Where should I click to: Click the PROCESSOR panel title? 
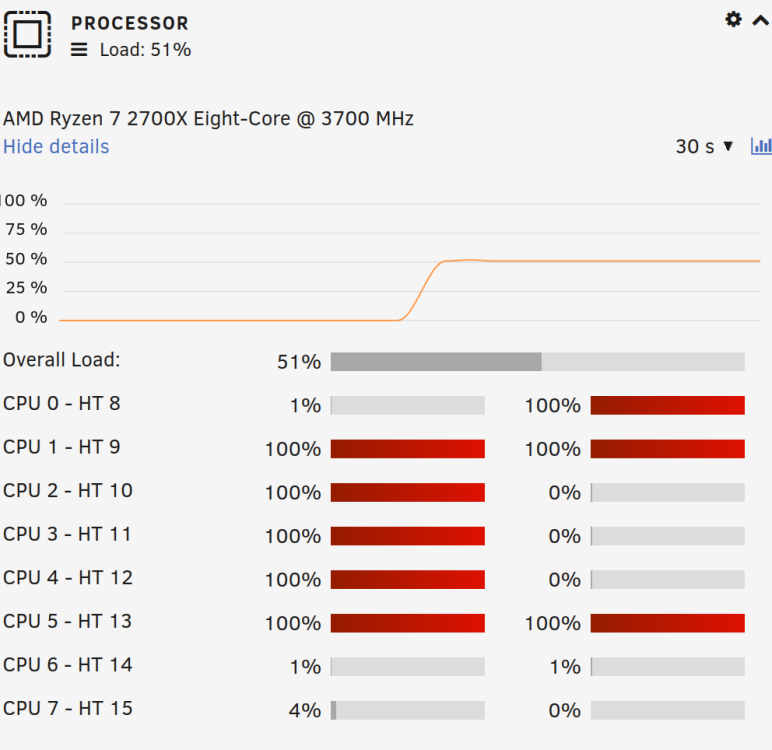130,23
